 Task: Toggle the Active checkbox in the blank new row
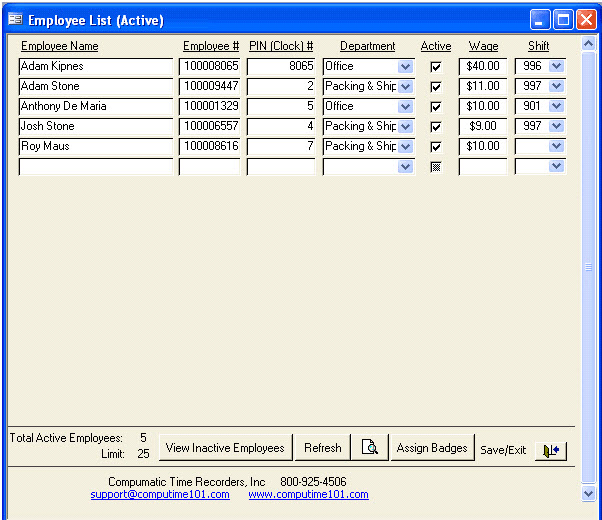[436, 167]
